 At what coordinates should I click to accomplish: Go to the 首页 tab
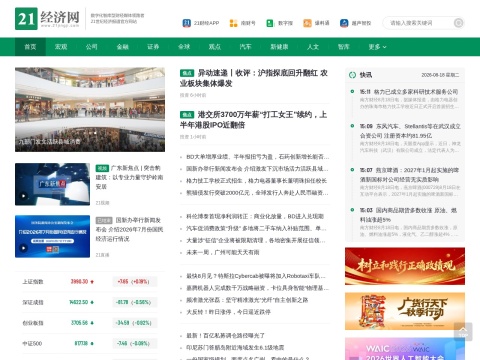[30, 47]
